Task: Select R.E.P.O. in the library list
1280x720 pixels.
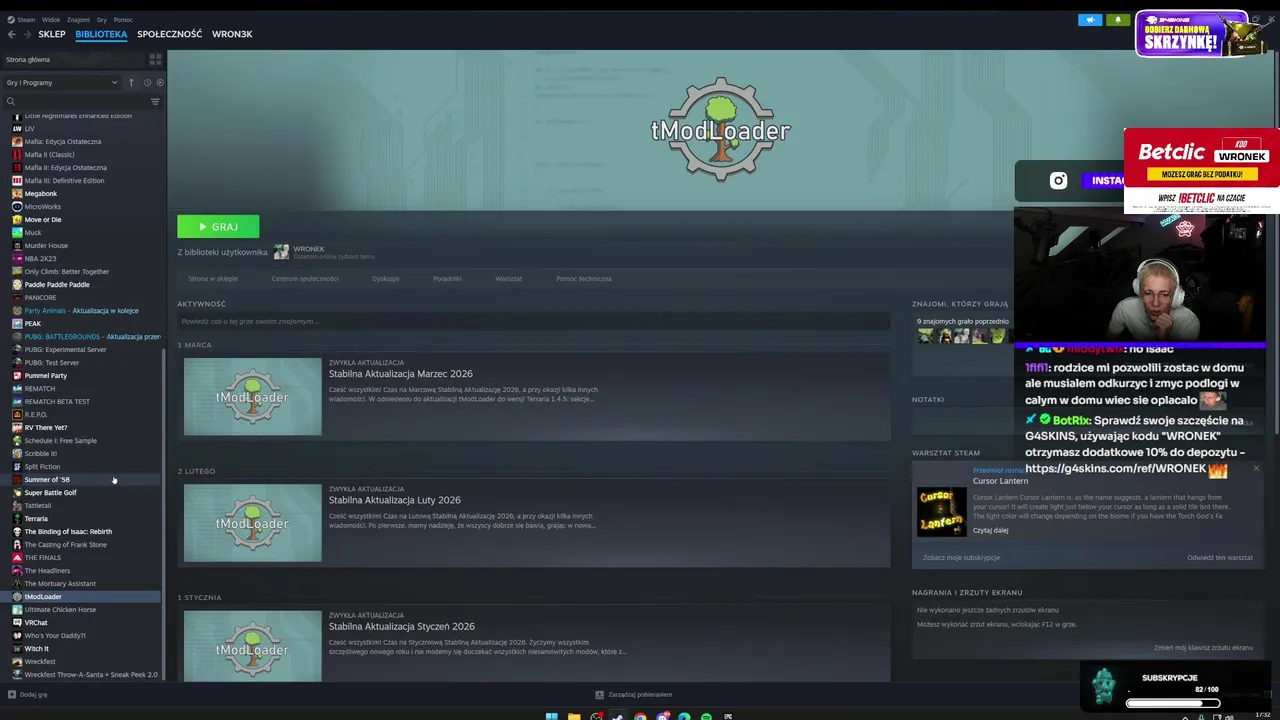Action: click(x=36, y=414)
